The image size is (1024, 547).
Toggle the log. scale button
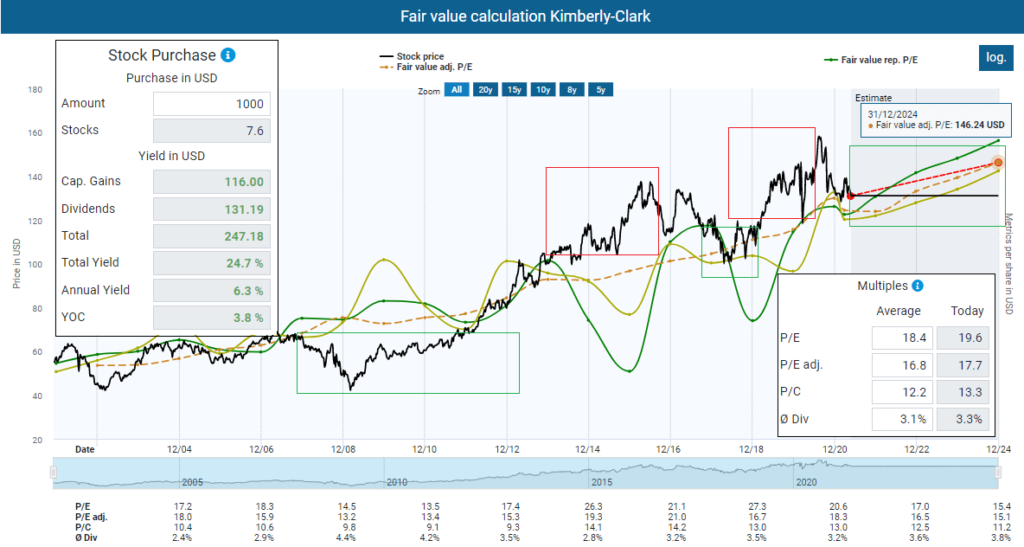[x=996, y=57]
